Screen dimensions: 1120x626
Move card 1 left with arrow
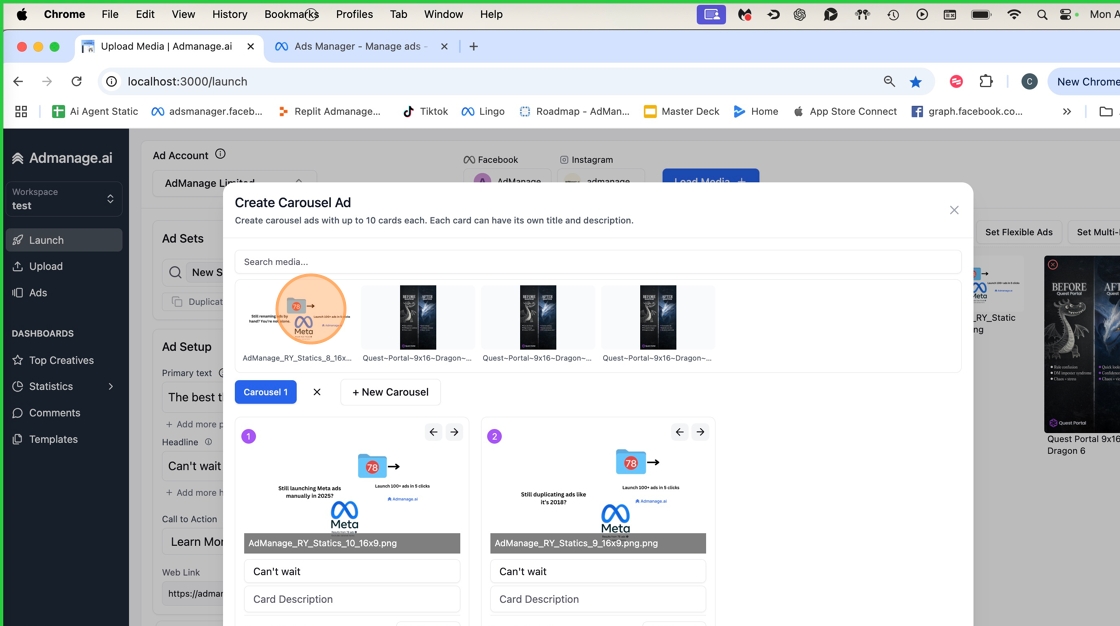click(434, 432)
